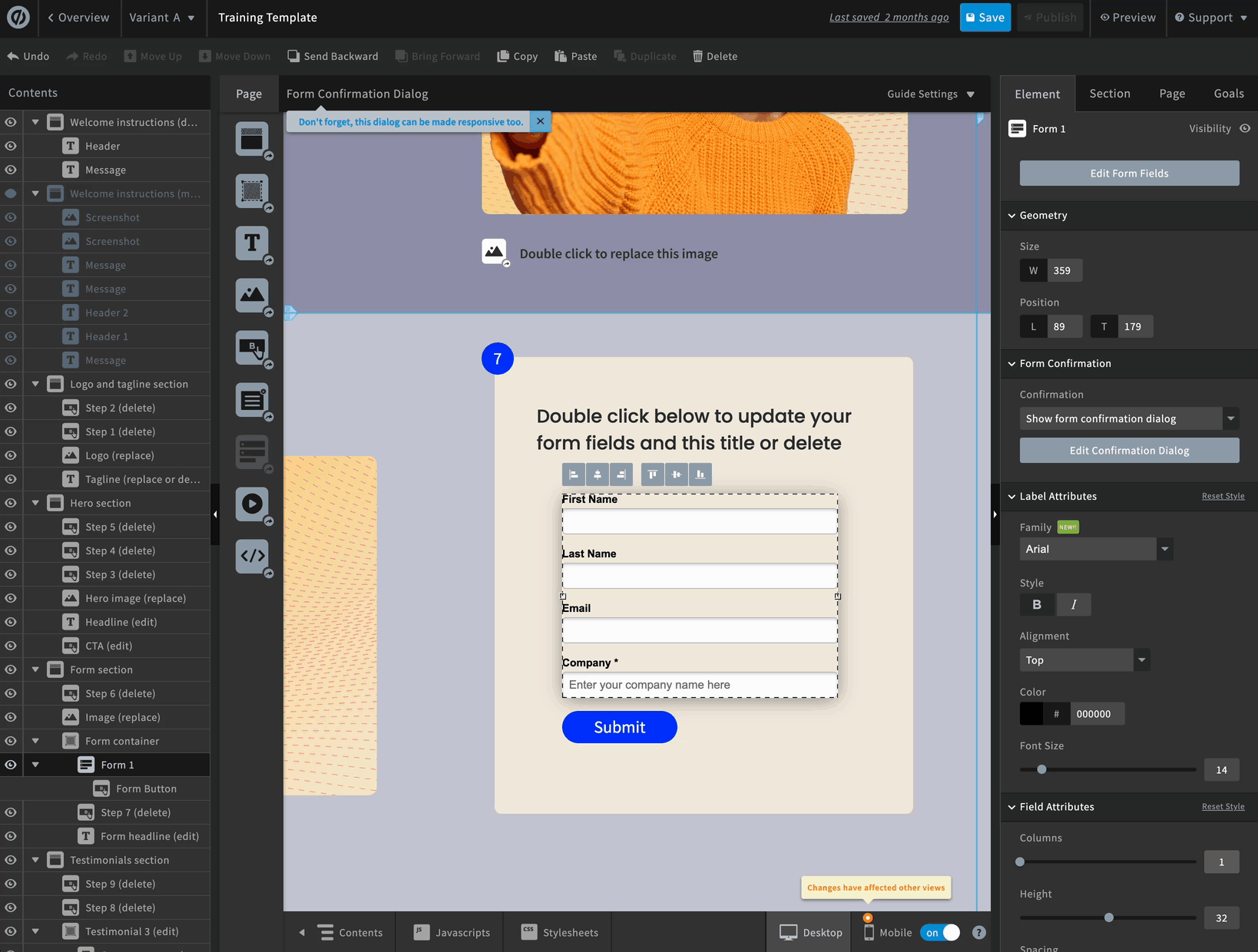Toggle italic label style
The width and height of the screenshot is (1258, 952).
click(x=1074, y=604)
